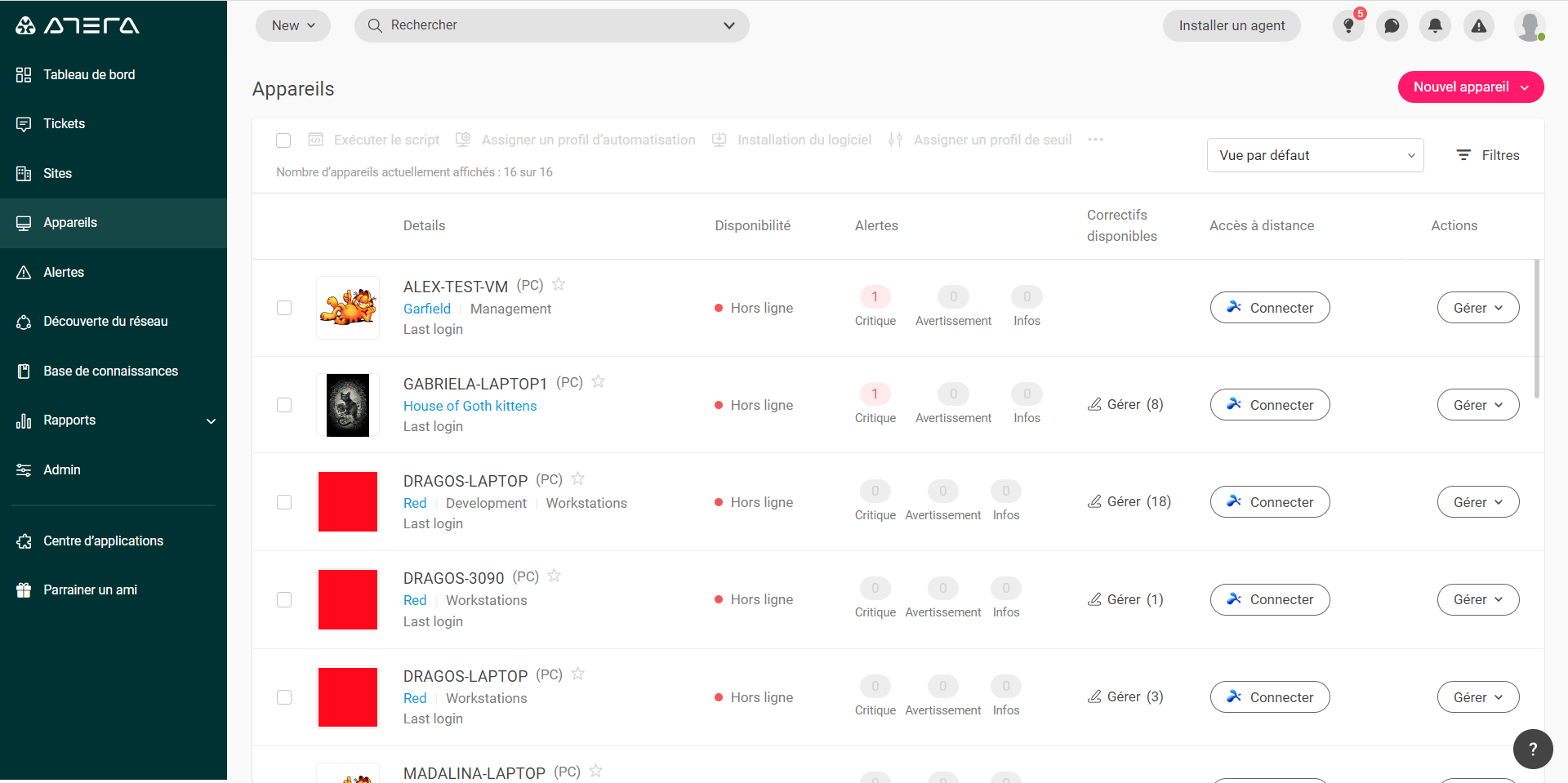Open Parrainer un ami
Image resolution: width=1568 pixels, height=783 pixels.
coord(114,590)
